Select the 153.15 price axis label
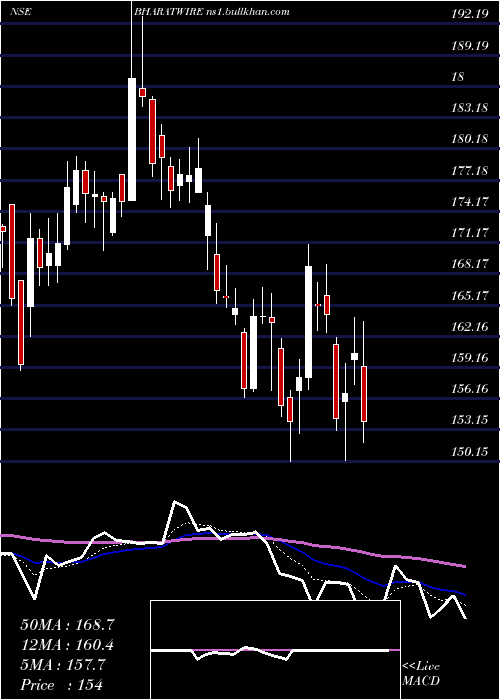This screenshot has width=500, height=700. [469, 420]
